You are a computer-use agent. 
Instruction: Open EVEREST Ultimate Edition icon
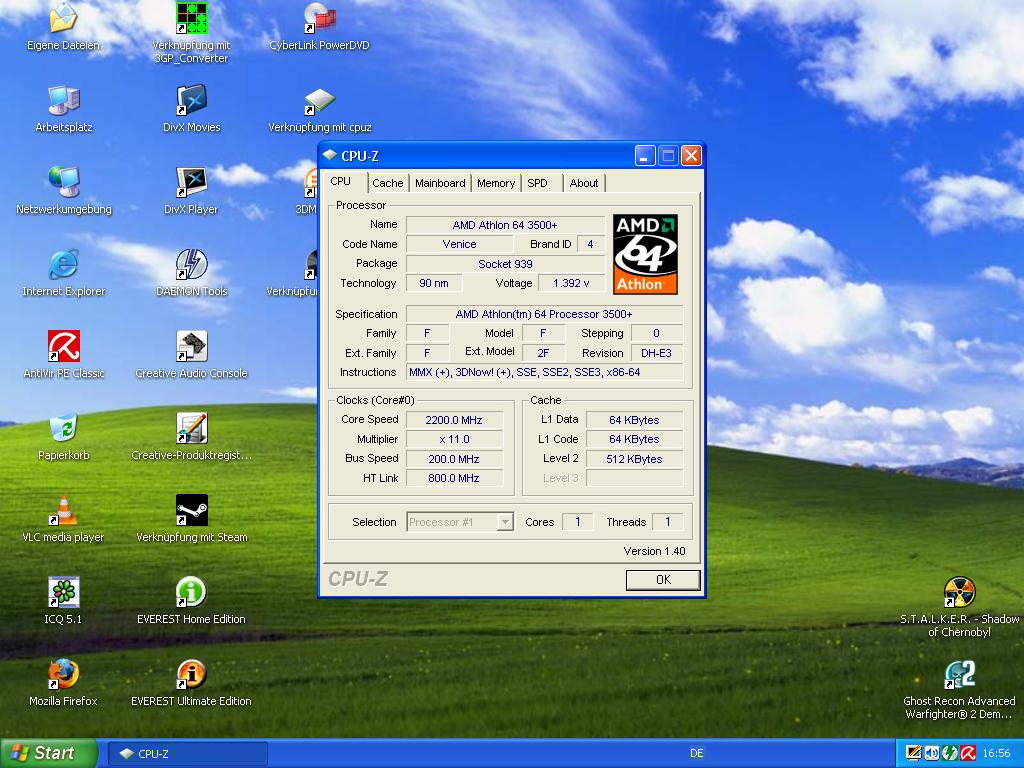coord(191,674)
